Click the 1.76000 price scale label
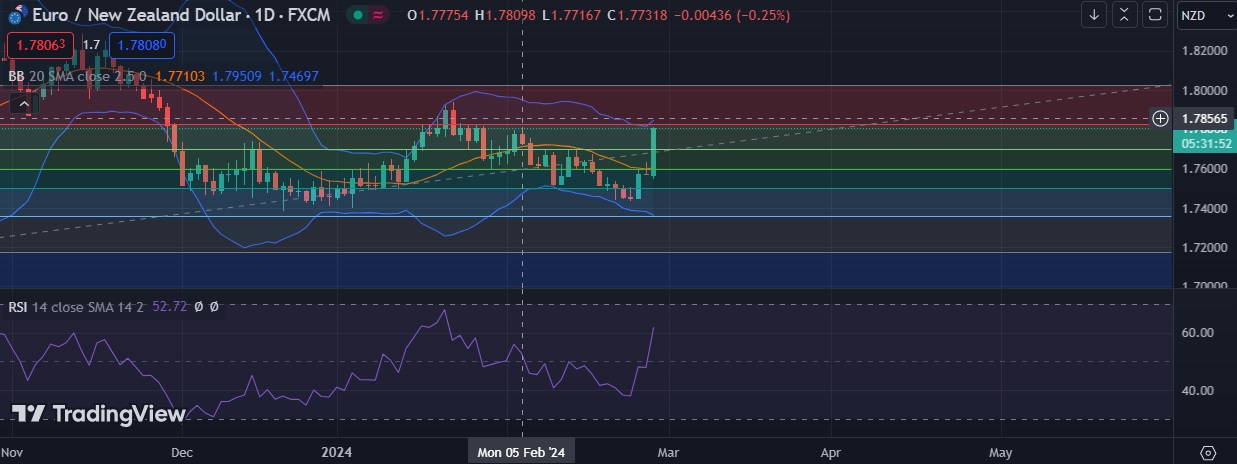 coord(1204,169)
